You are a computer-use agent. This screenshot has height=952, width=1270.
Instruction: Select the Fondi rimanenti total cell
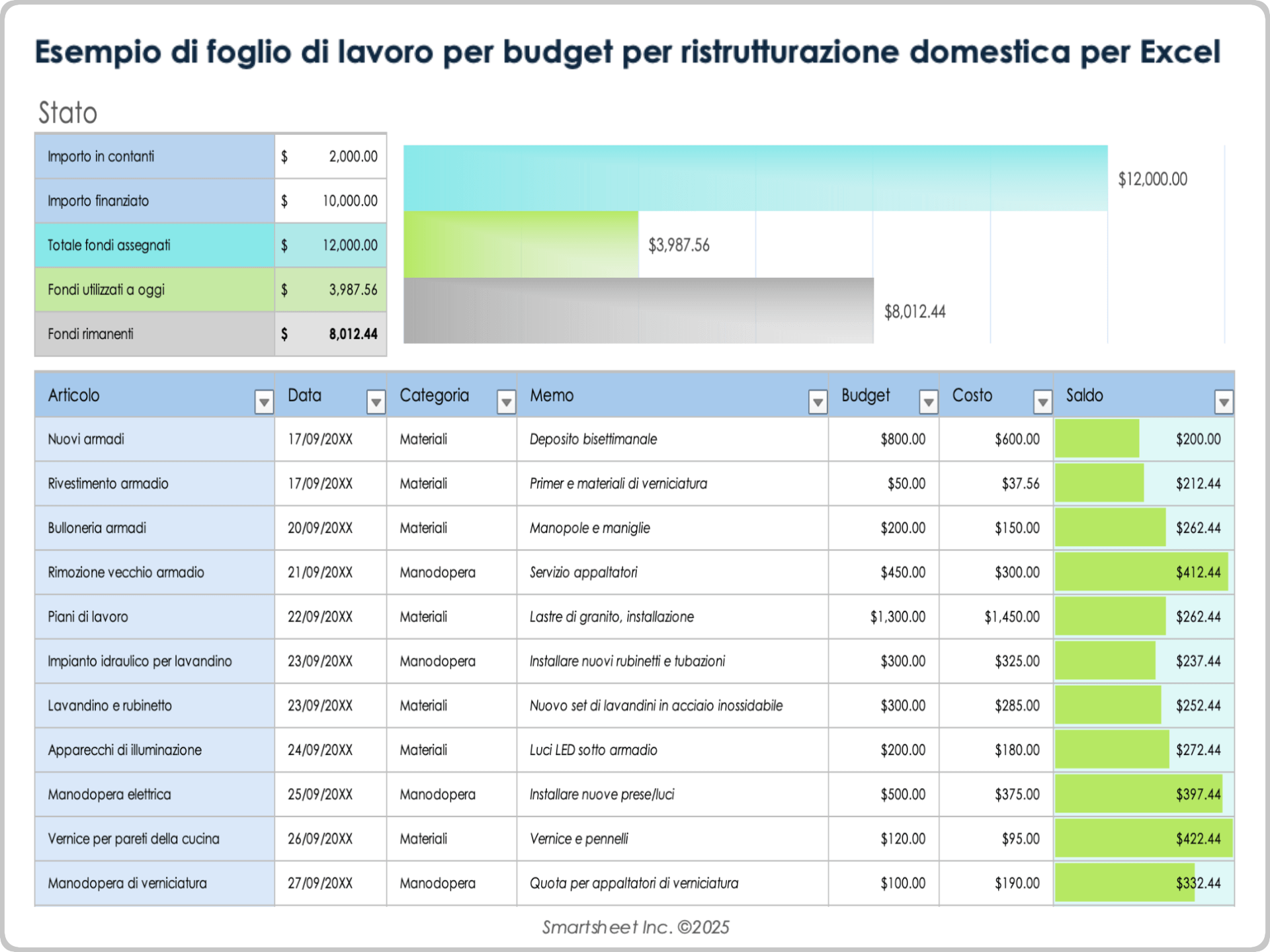pos(330,334)
